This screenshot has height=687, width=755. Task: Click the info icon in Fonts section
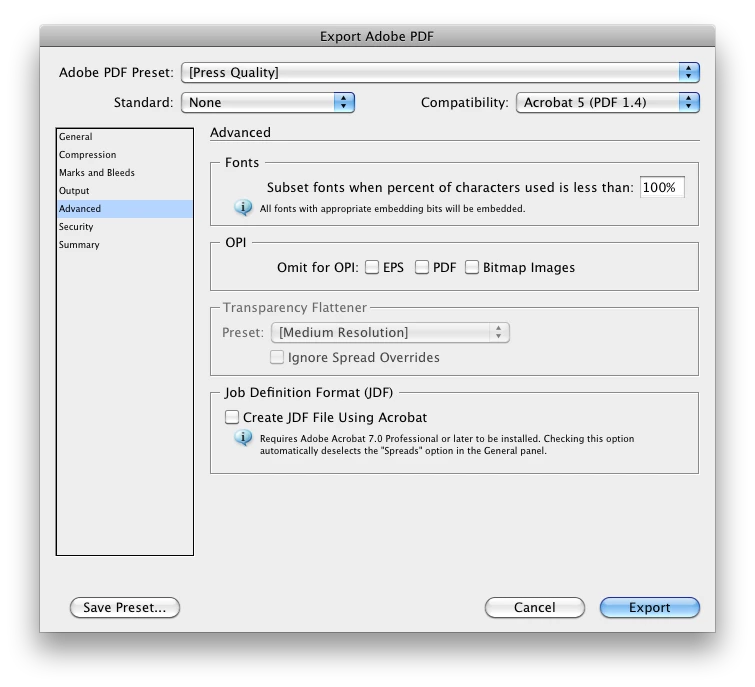[243, 208]
